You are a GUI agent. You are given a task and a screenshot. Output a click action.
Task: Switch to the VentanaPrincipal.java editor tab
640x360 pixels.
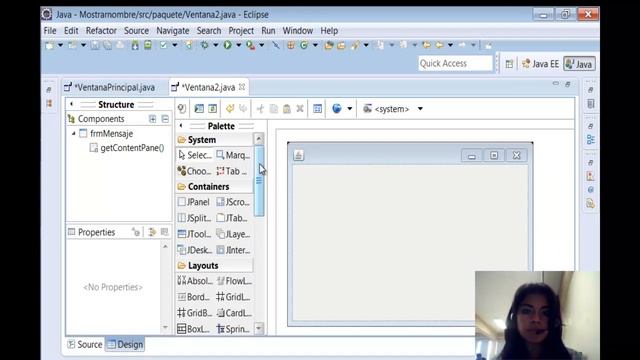click(110, 87)
